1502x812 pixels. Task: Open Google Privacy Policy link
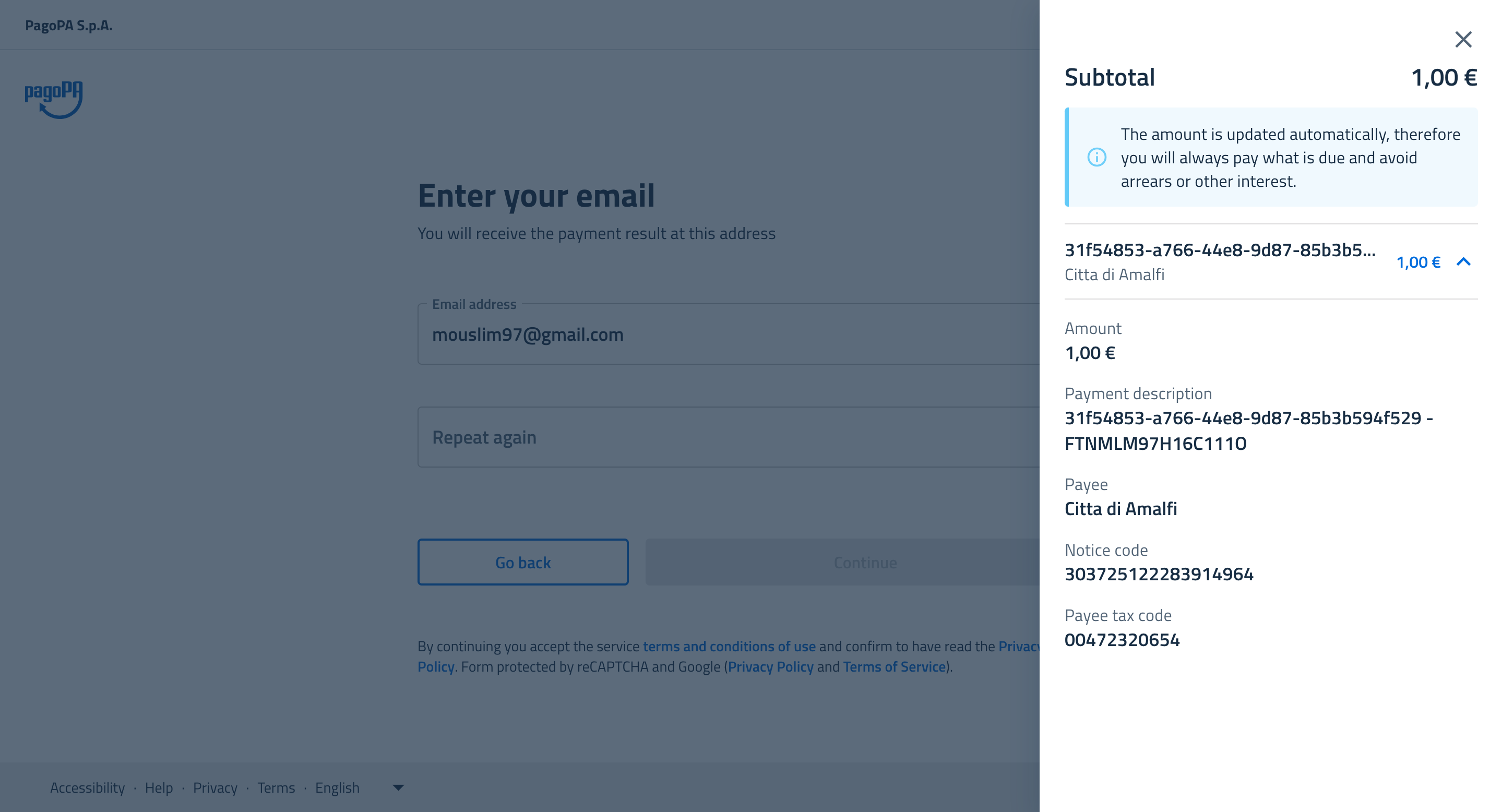point(770,667)
